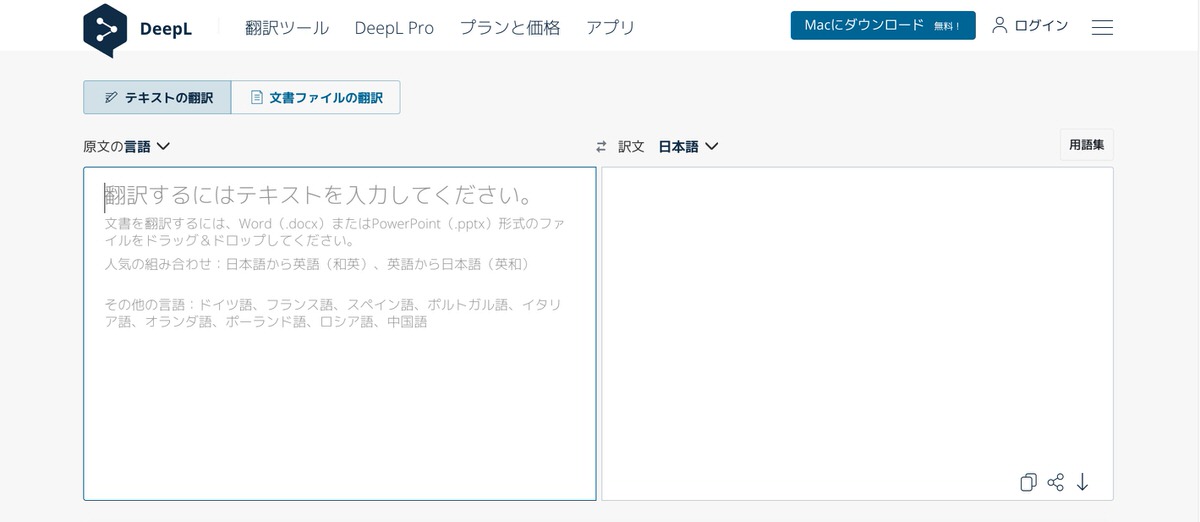Click the DeepL hexagon logo
Screen dimensions: 1200x522
pos(107,30)
